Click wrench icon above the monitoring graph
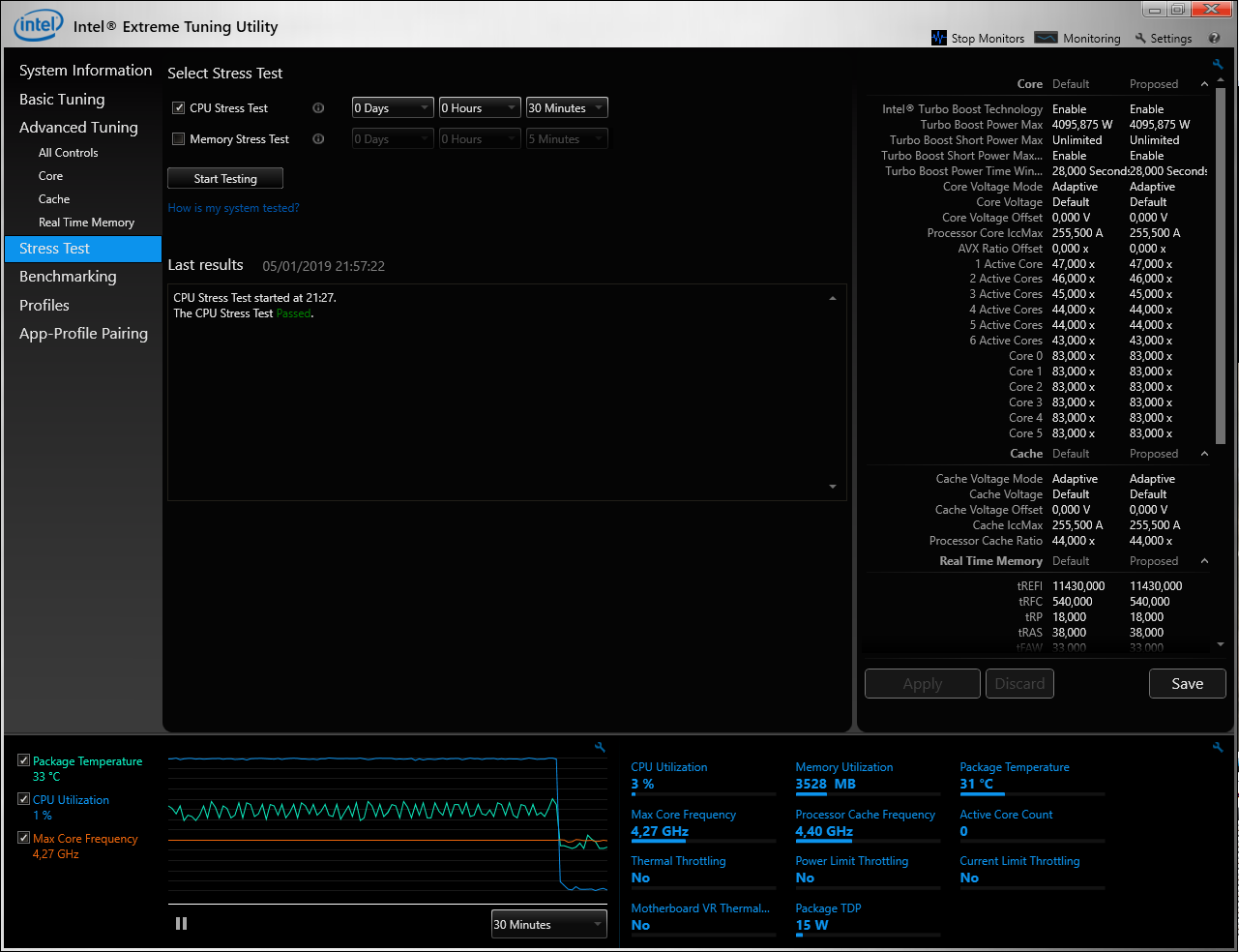The height and width of the screenshot is (952, 1239). (600, 747)
